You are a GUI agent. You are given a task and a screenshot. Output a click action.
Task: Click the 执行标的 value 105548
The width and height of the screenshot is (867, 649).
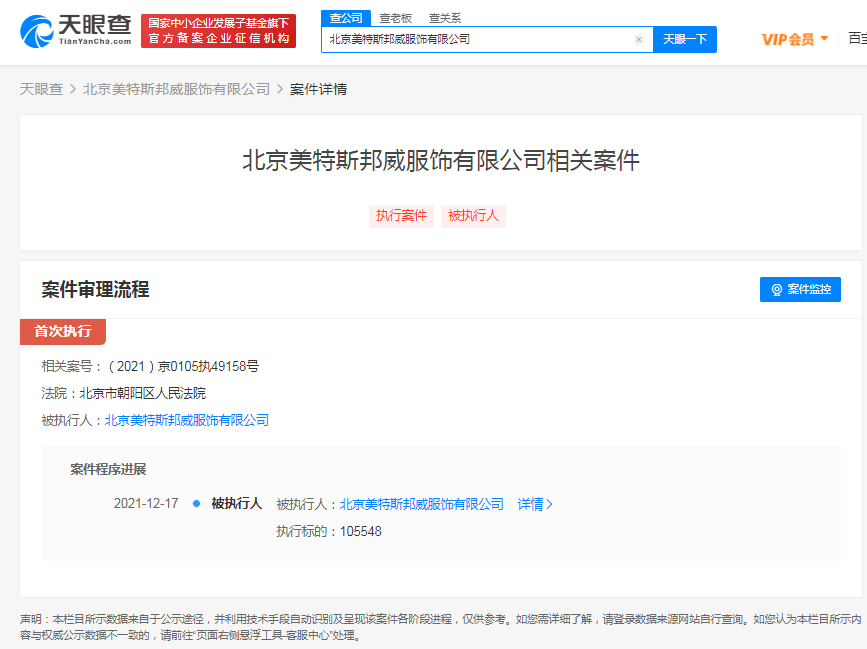(x=361, y=531)
